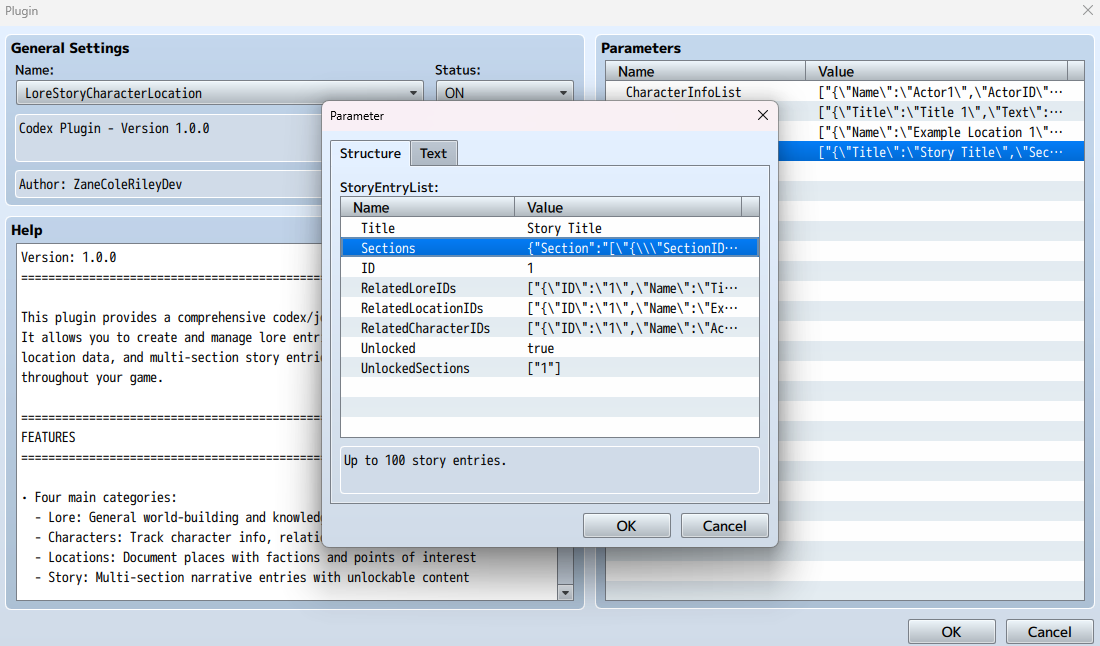This screenshot has width=1100, height=646.
Task: Click the Value column header in Parameter dialog
Action: point(628,207)
